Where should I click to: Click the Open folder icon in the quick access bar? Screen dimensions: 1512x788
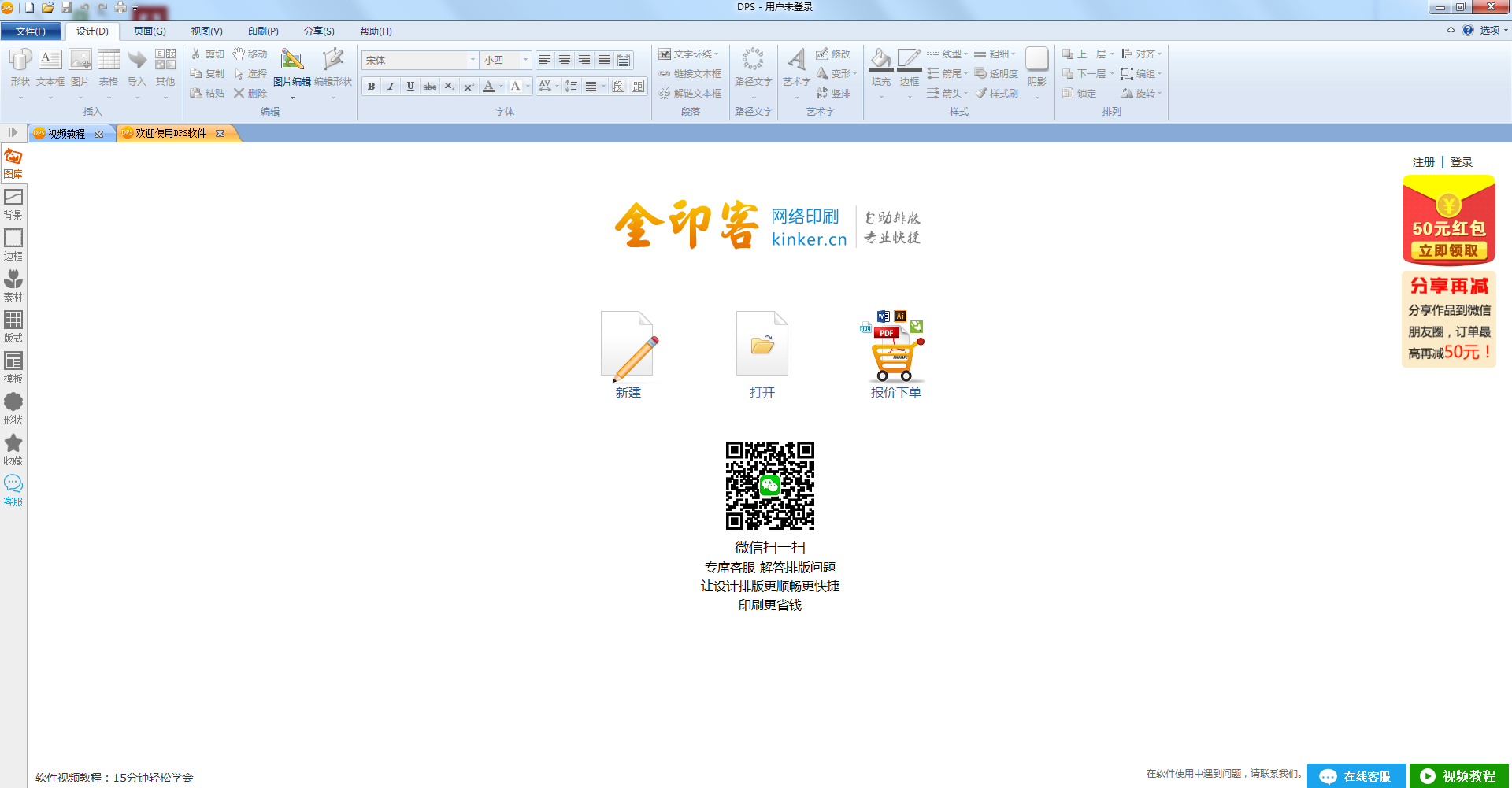(48, 7)
